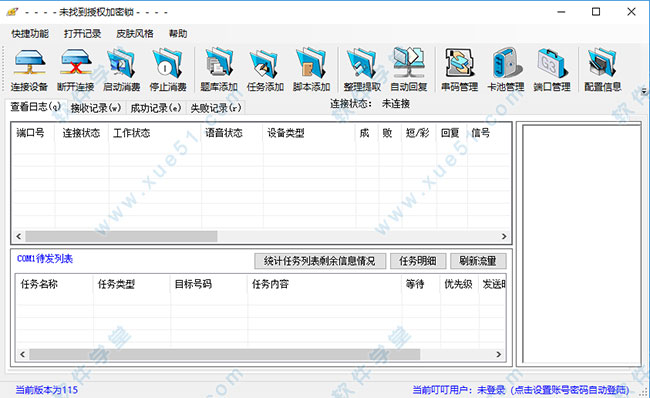The width and height of the screenshot is (650, 398).
Task: Click port table scroll right arrow
Action: point(504,236)
